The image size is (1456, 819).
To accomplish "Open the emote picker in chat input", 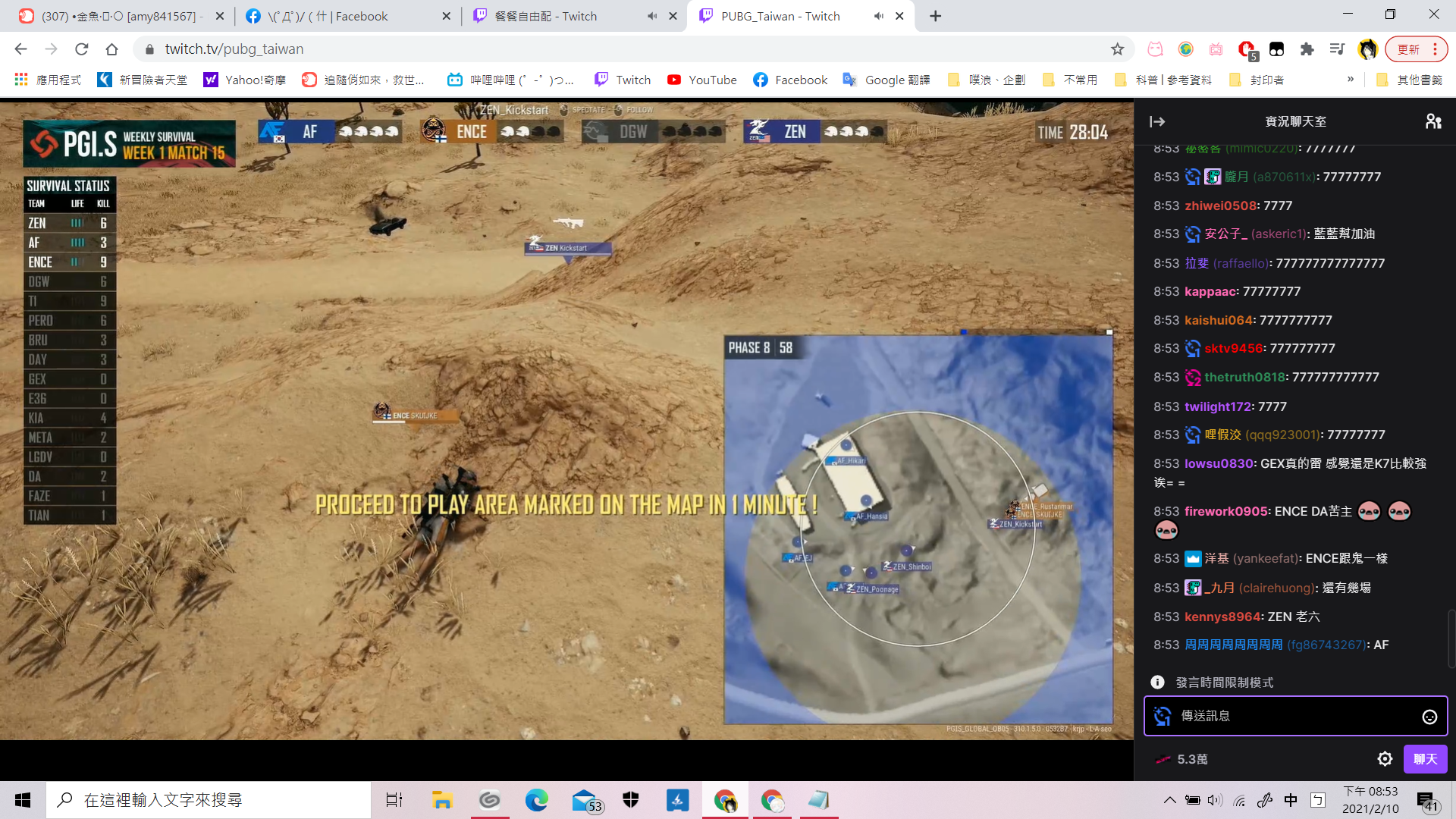I will [1429, 717].
